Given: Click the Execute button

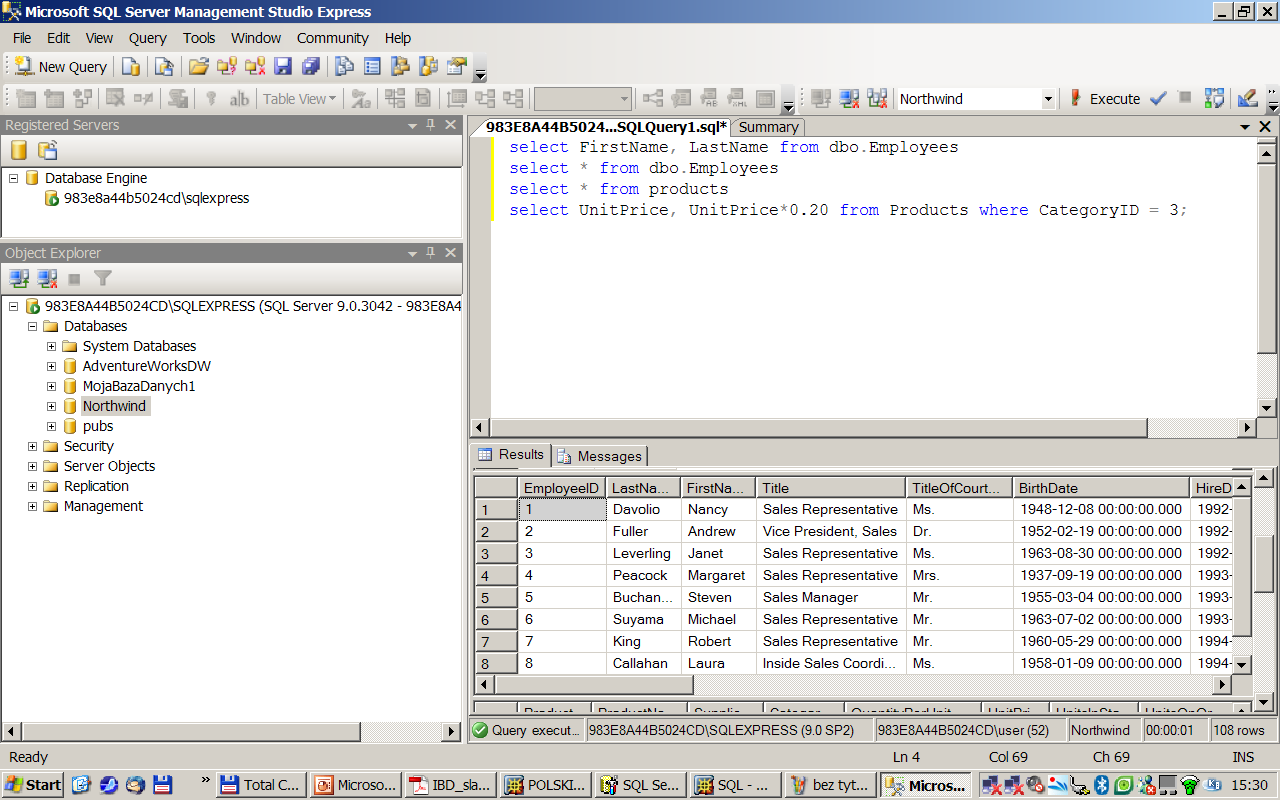Looking at the screenshot, I should [1105, 99].
